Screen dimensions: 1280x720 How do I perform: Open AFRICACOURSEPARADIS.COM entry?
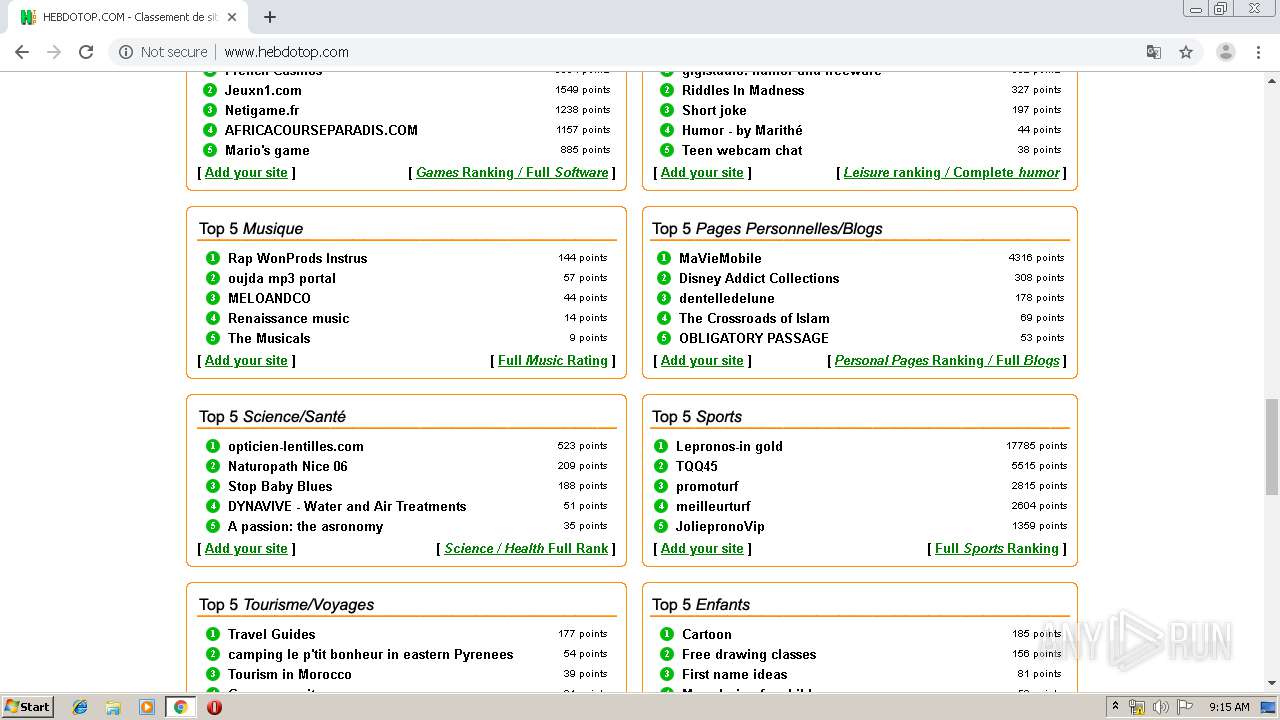pyautogui.click(x=321, y=130)
